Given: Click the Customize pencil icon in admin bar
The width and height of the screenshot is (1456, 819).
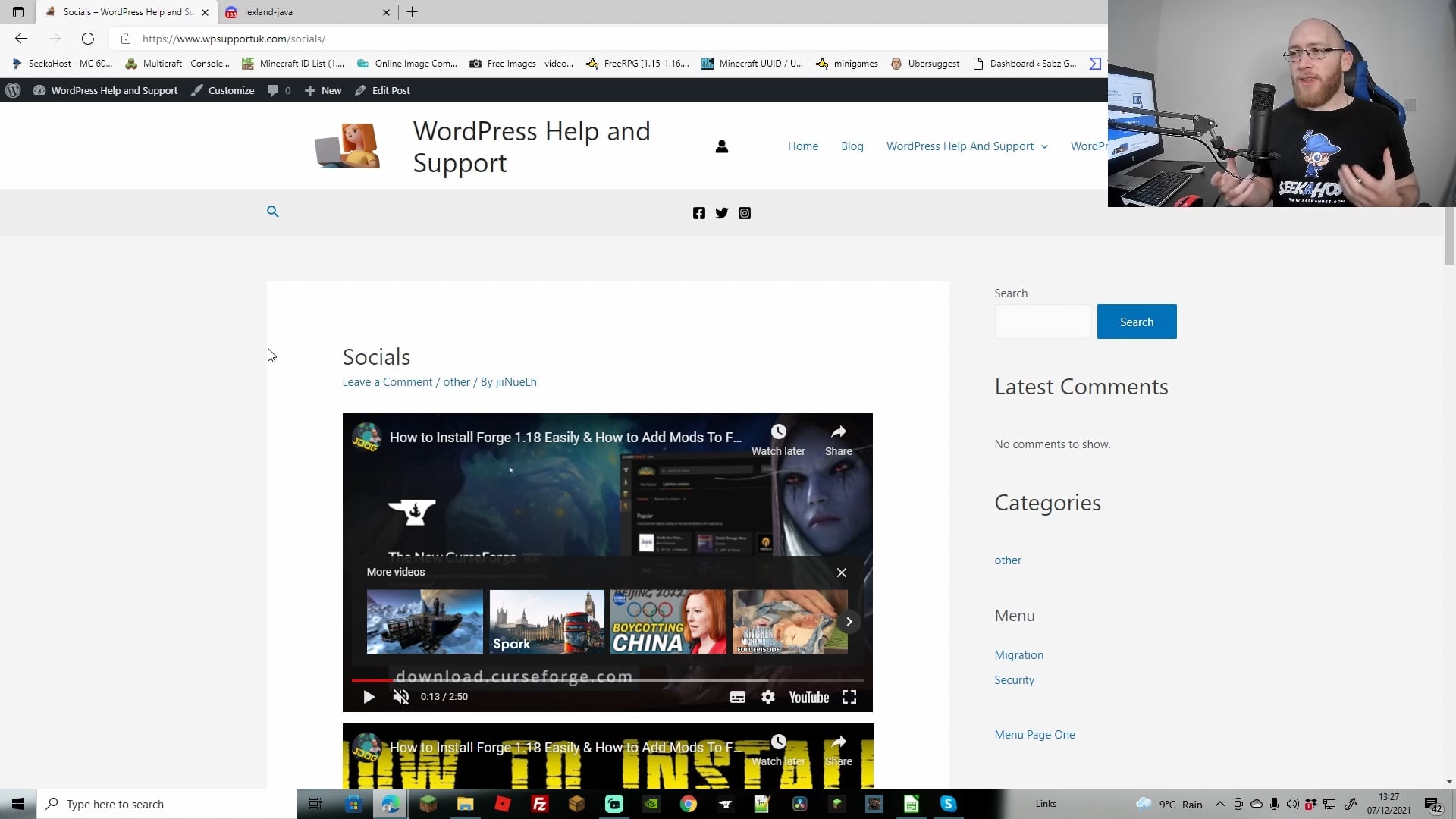Looking at the screenshot, I should pos(196,90).
